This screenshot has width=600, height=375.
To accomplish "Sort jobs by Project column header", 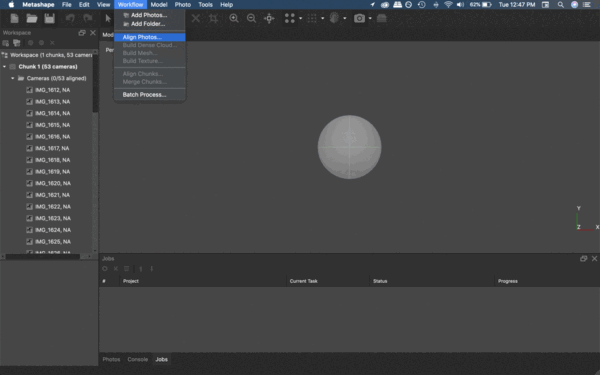I will [x=203, y=281].
